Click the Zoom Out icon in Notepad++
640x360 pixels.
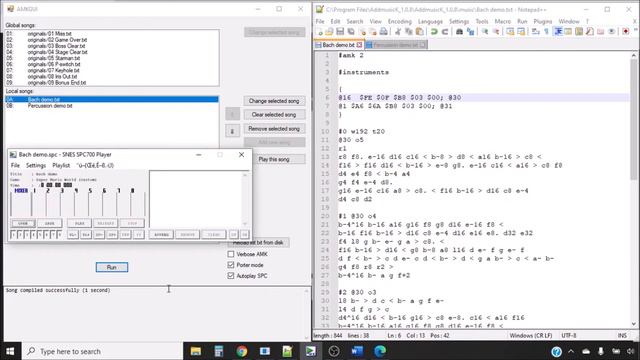coord(496,32)
